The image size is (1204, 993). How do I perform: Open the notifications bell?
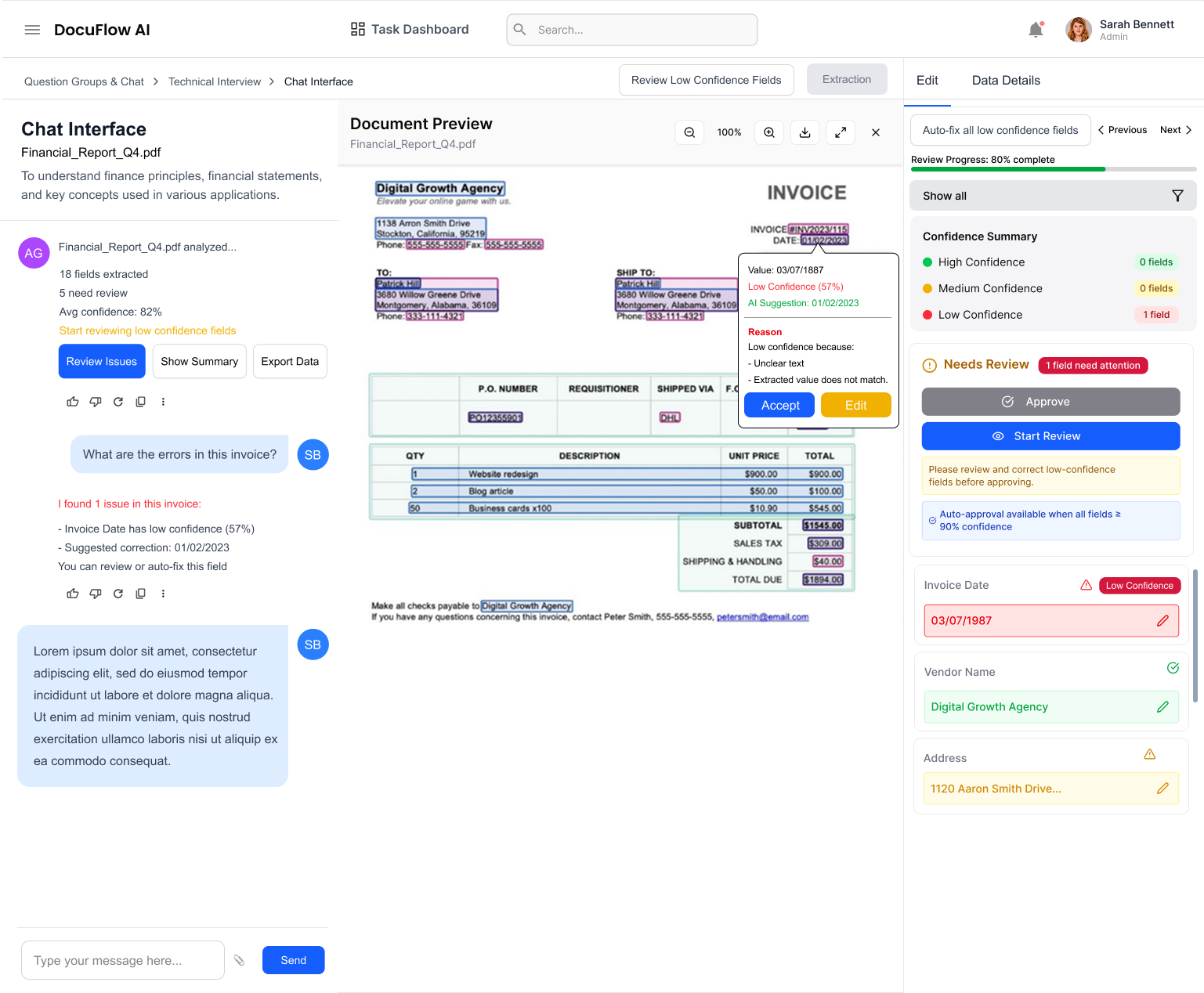click(x=1036, y=30)
